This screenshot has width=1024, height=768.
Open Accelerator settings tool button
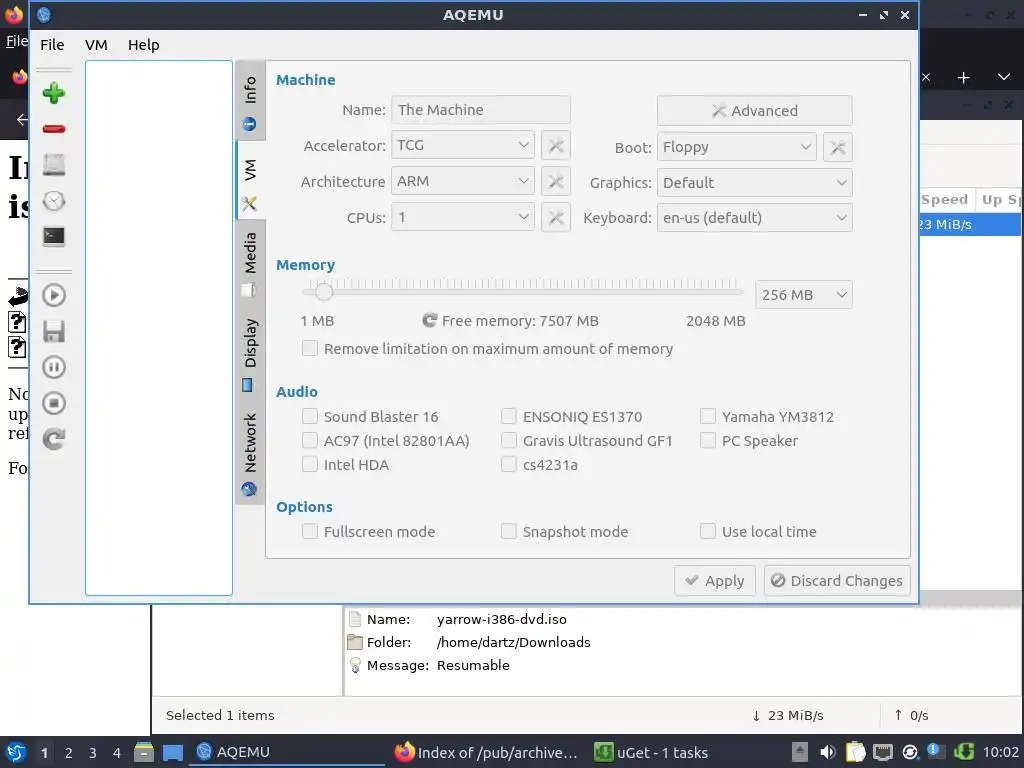[x=556, y=145]
